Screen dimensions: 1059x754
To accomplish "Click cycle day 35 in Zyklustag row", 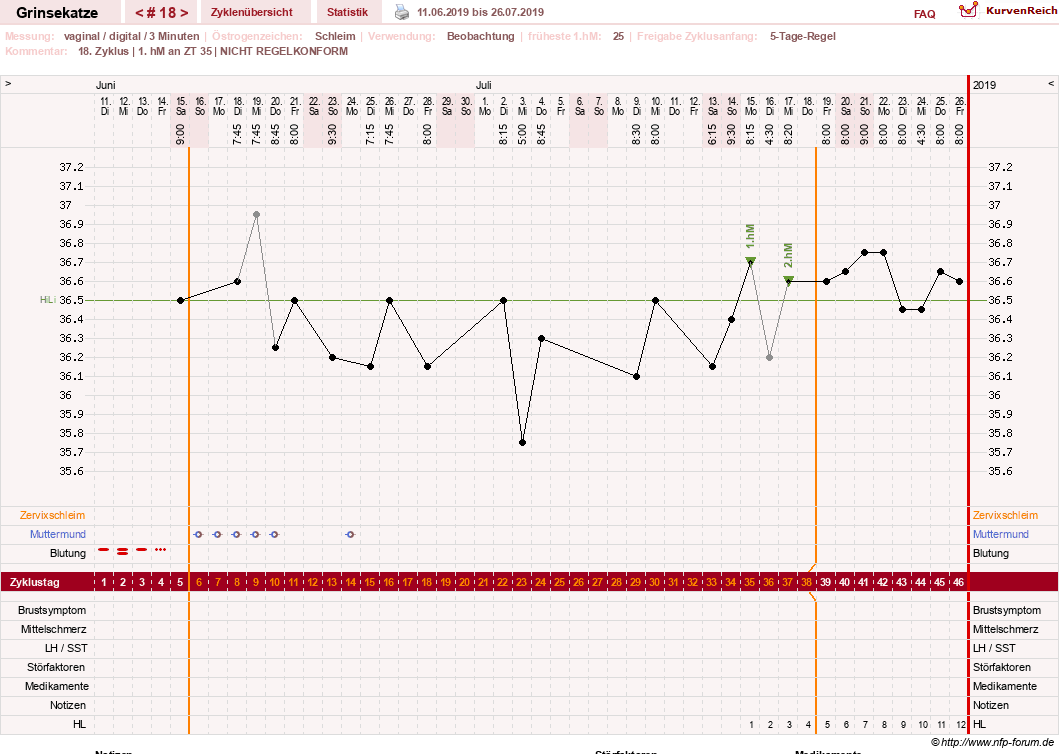I will (750, 582).
